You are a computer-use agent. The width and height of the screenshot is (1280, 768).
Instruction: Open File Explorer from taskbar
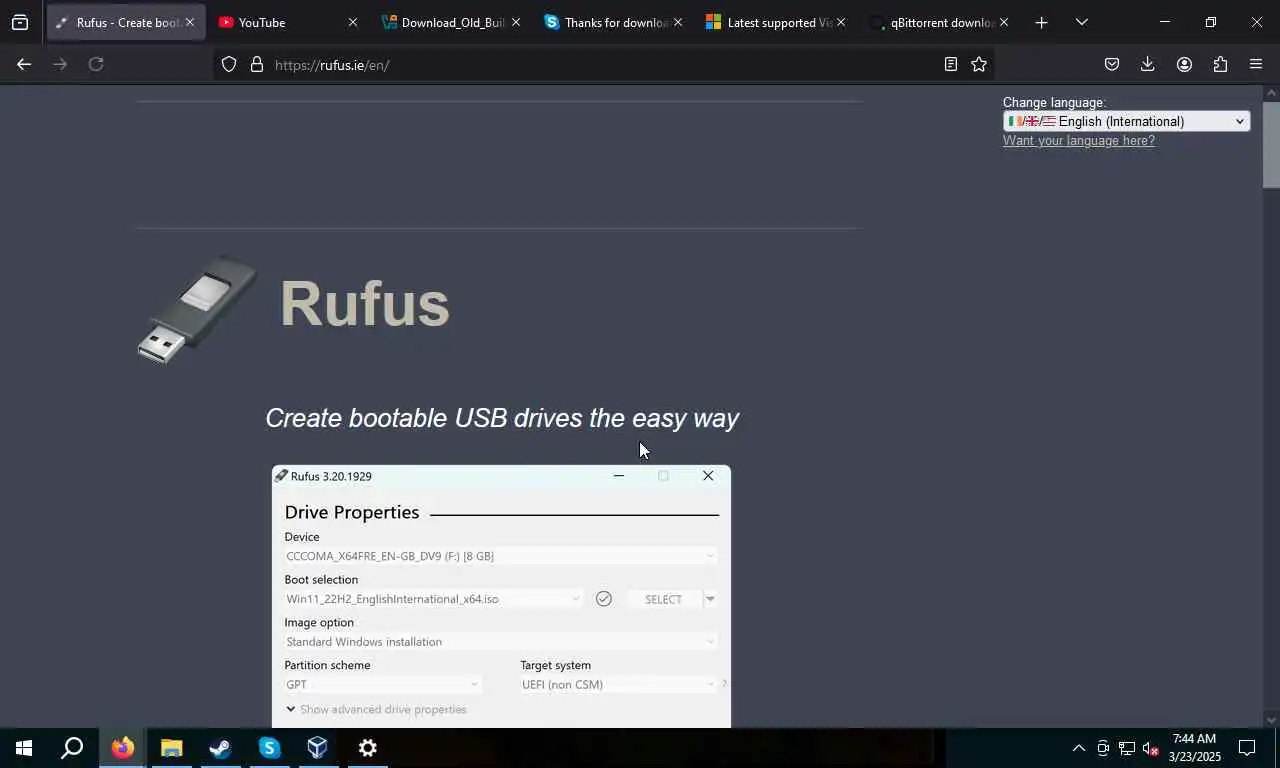172,748
